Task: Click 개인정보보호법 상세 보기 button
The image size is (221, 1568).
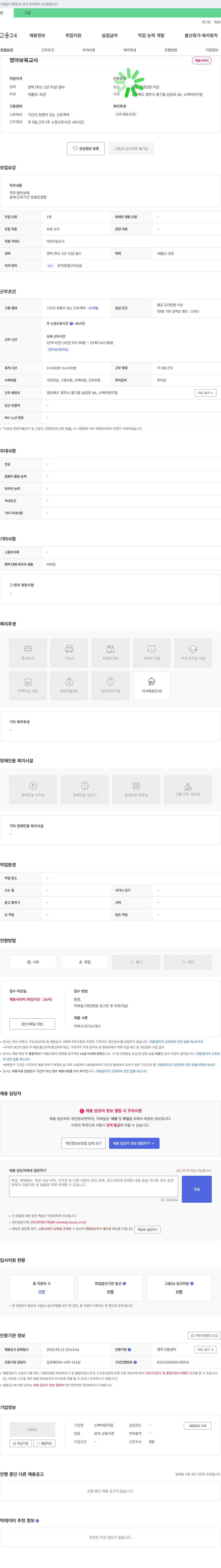Action: point(83,1143)
